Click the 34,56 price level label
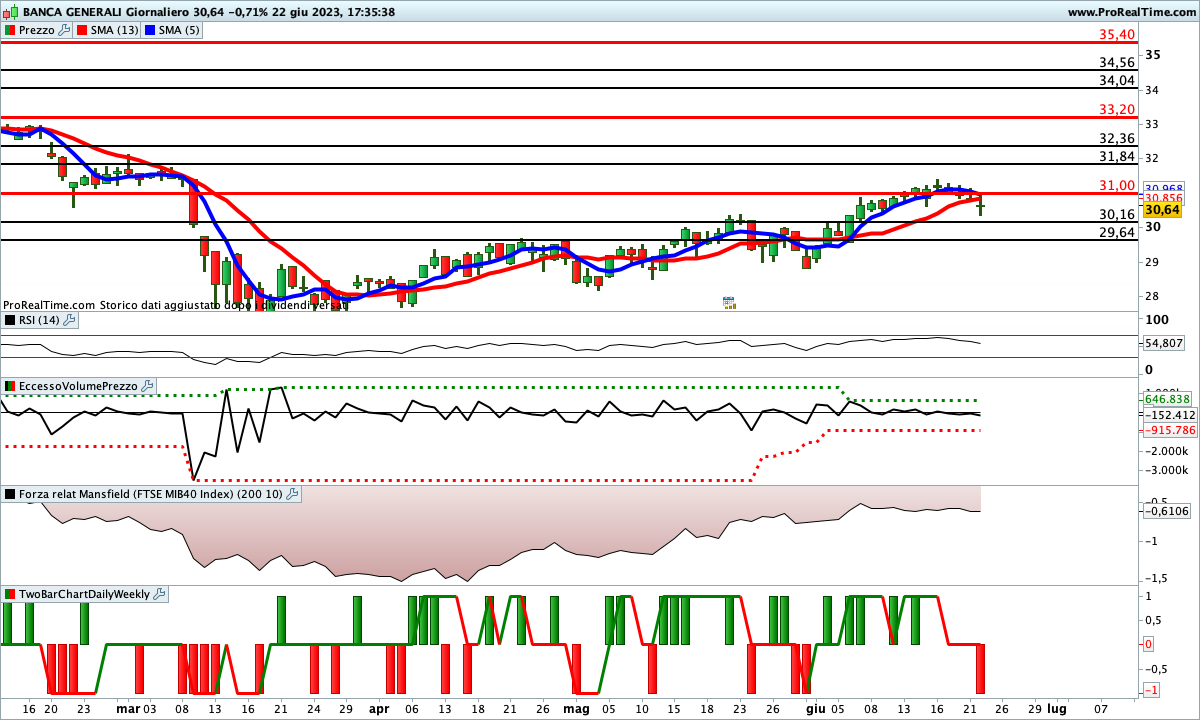The height and width of the screenshot is (720, 1200). coord(1117,62)
